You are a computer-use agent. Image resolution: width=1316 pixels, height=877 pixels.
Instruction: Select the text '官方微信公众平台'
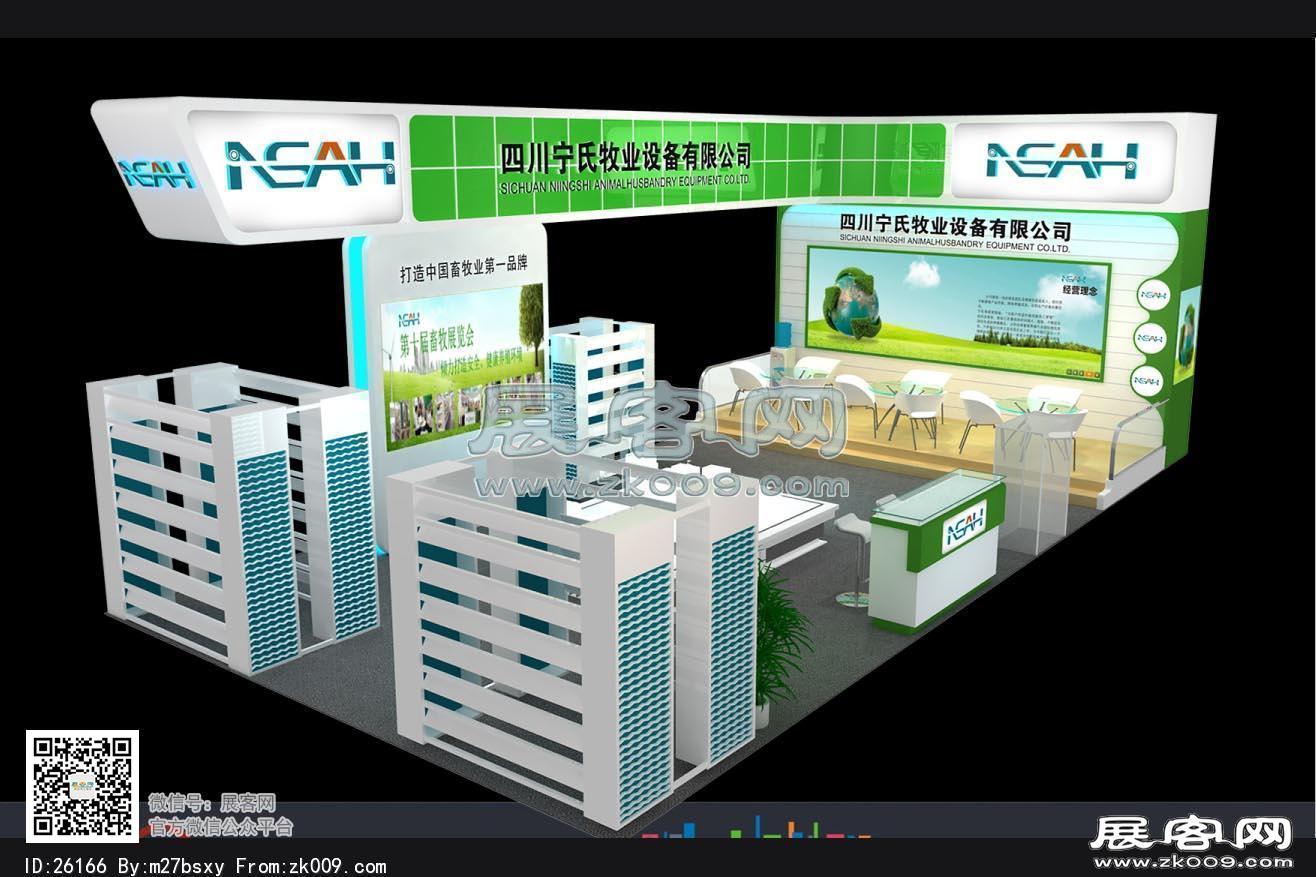pos(221,827)
